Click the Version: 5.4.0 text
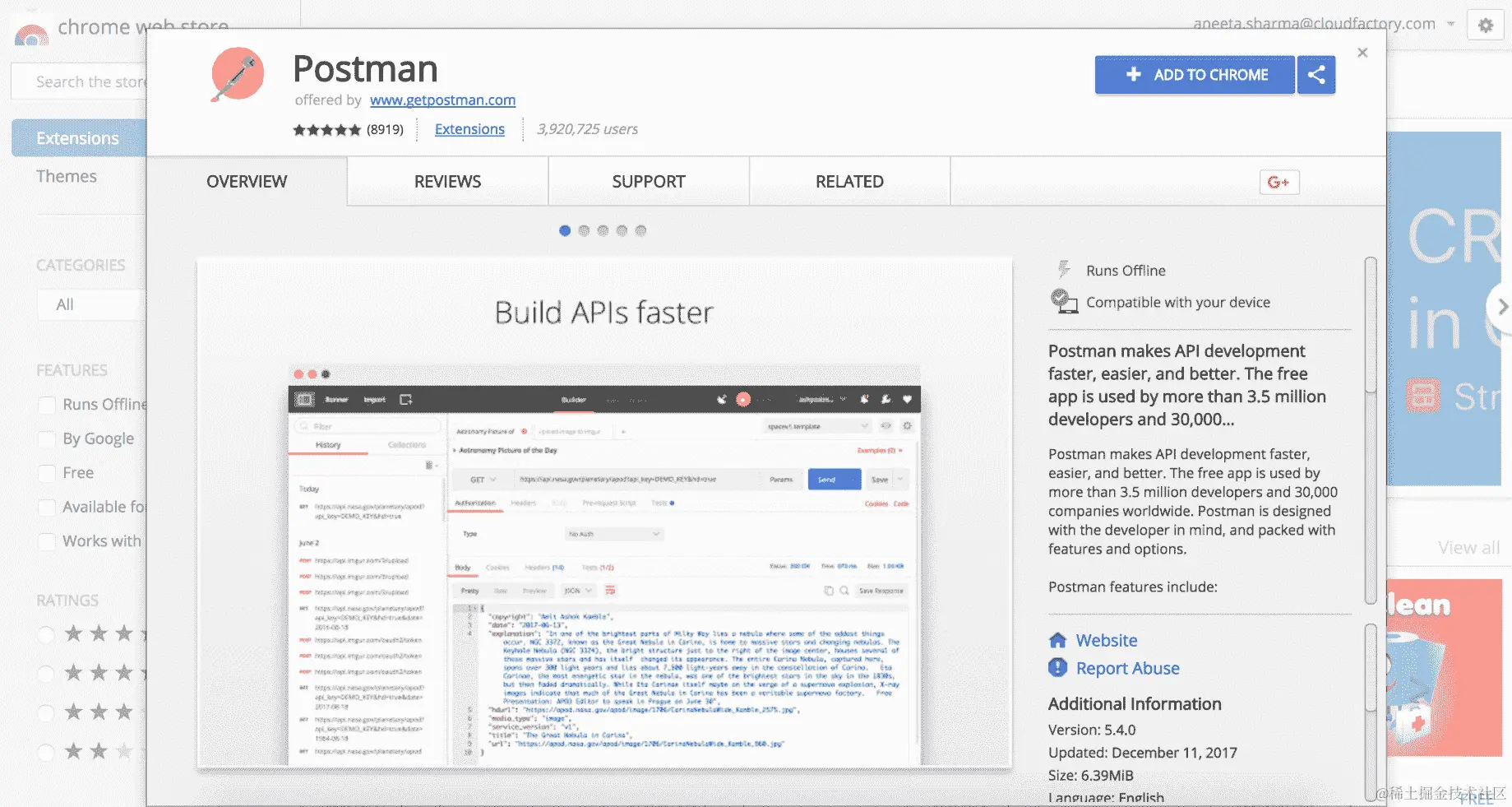 click(x=1091, y=730)
